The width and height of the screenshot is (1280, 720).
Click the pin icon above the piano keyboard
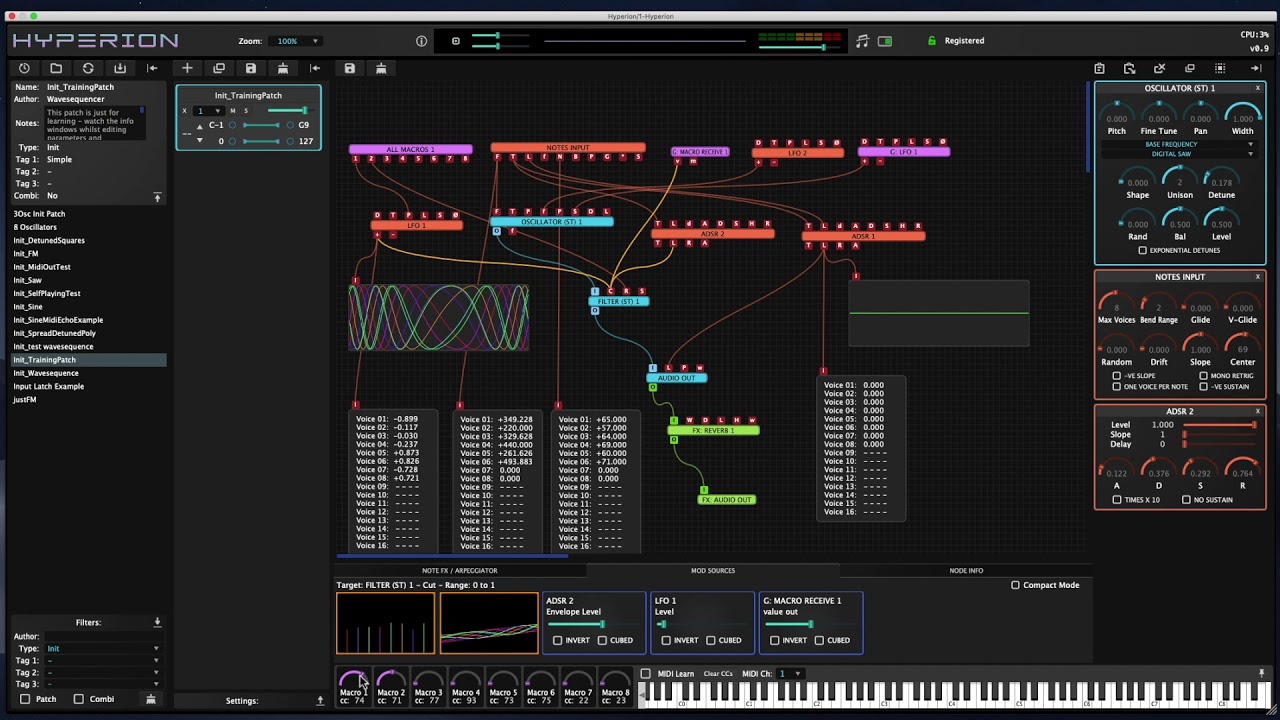click(1261, 673)
